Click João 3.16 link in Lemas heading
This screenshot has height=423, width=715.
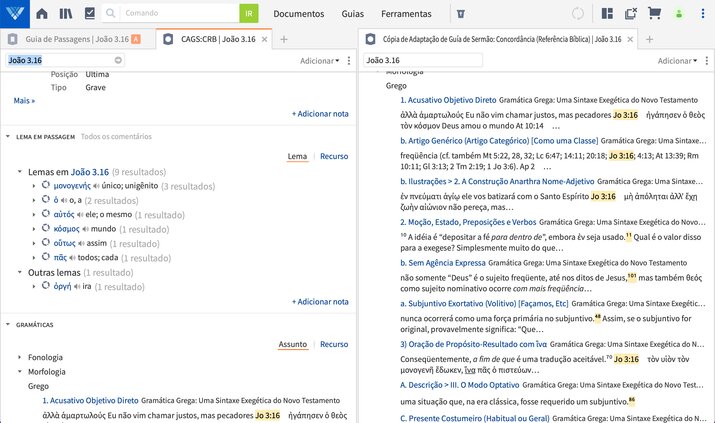tap(90, 172)
